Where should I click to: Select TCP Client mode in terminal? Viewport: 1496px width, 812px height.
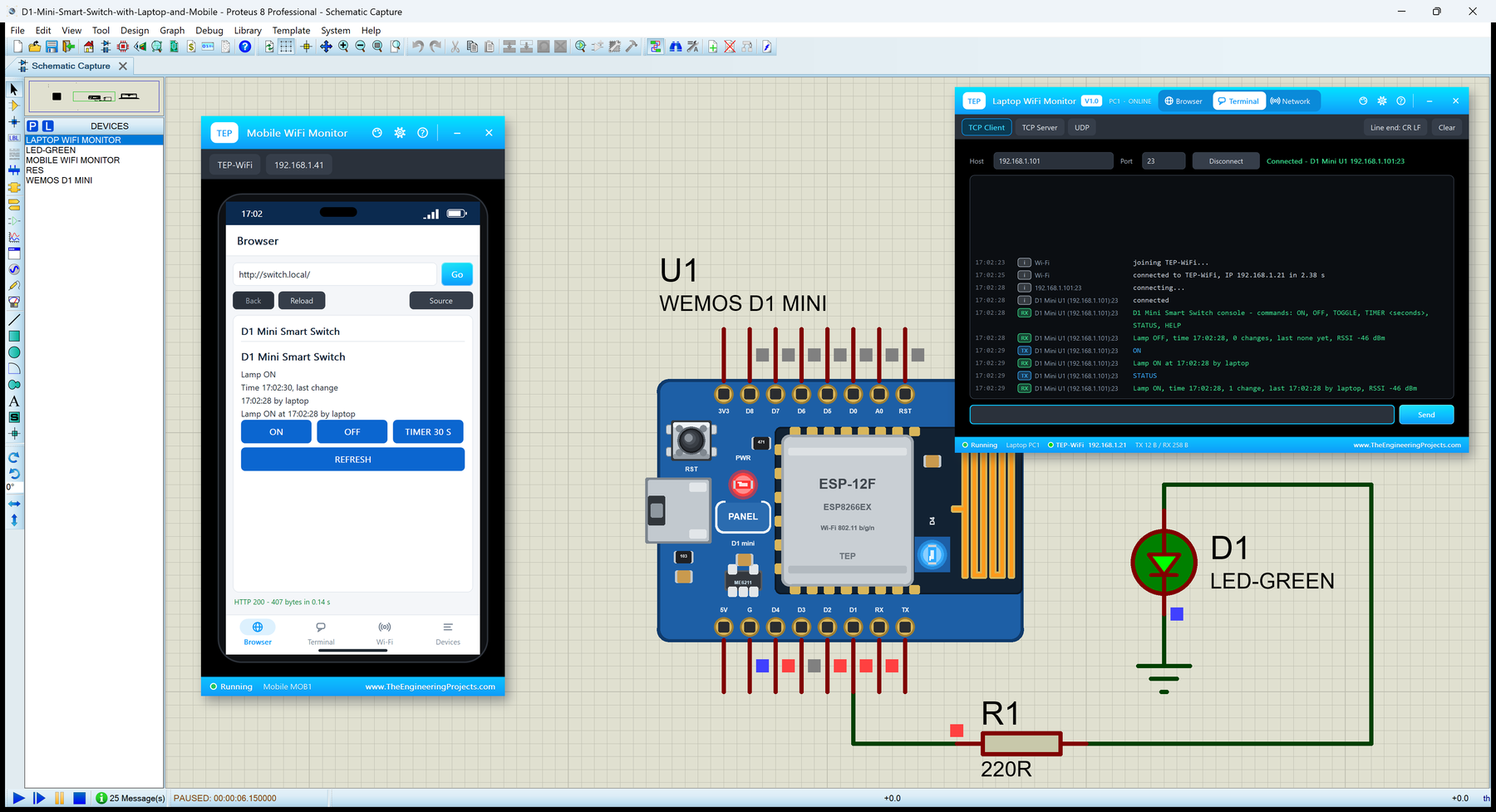[x=987, y=128]
